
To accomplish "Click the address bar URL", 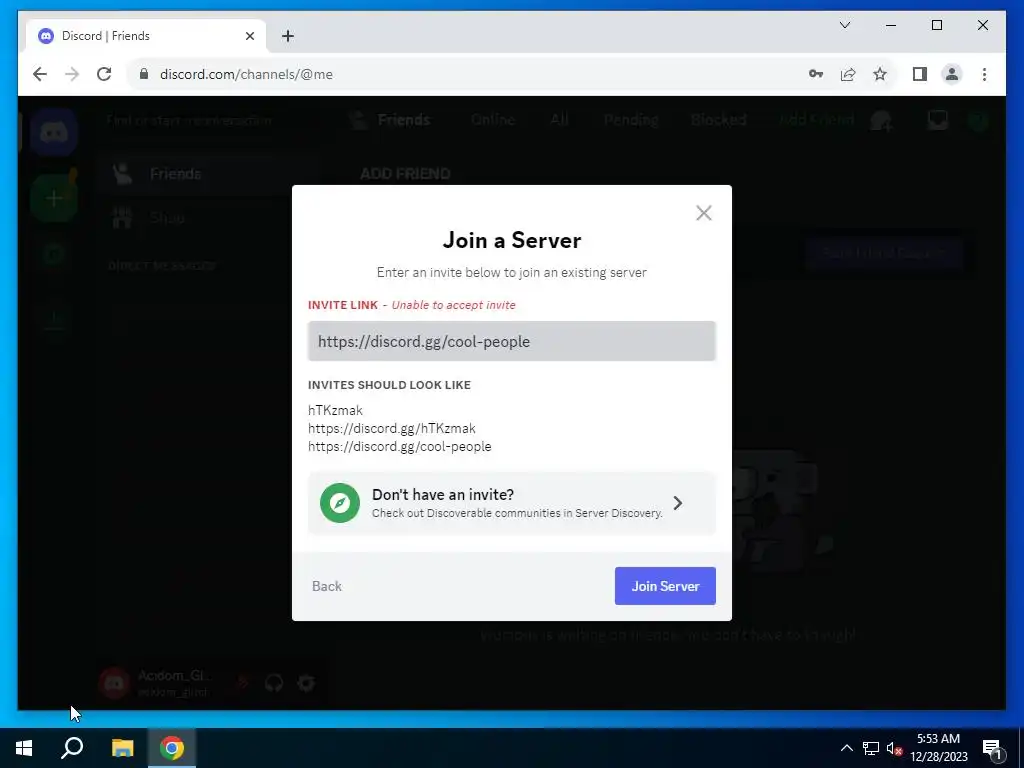I will click(246, 74).
